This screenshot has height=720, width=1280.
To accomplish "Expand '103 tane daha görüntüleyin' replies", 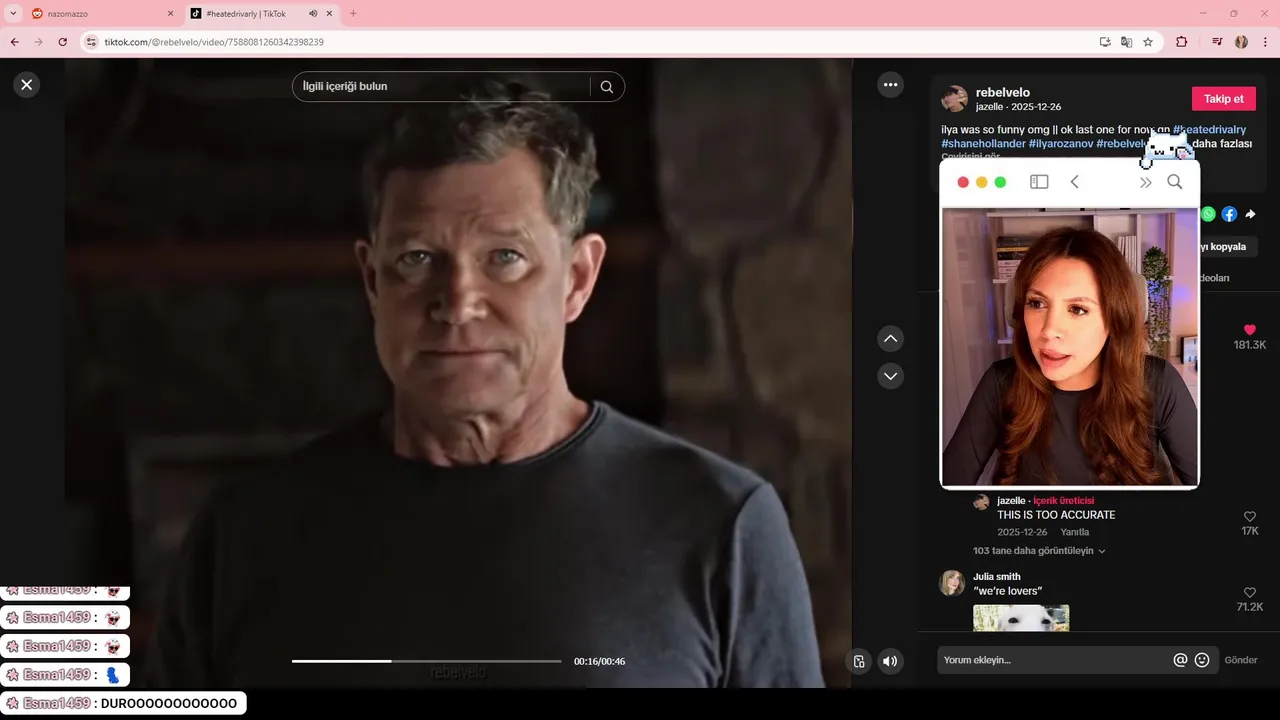I will click(1039, 551).
